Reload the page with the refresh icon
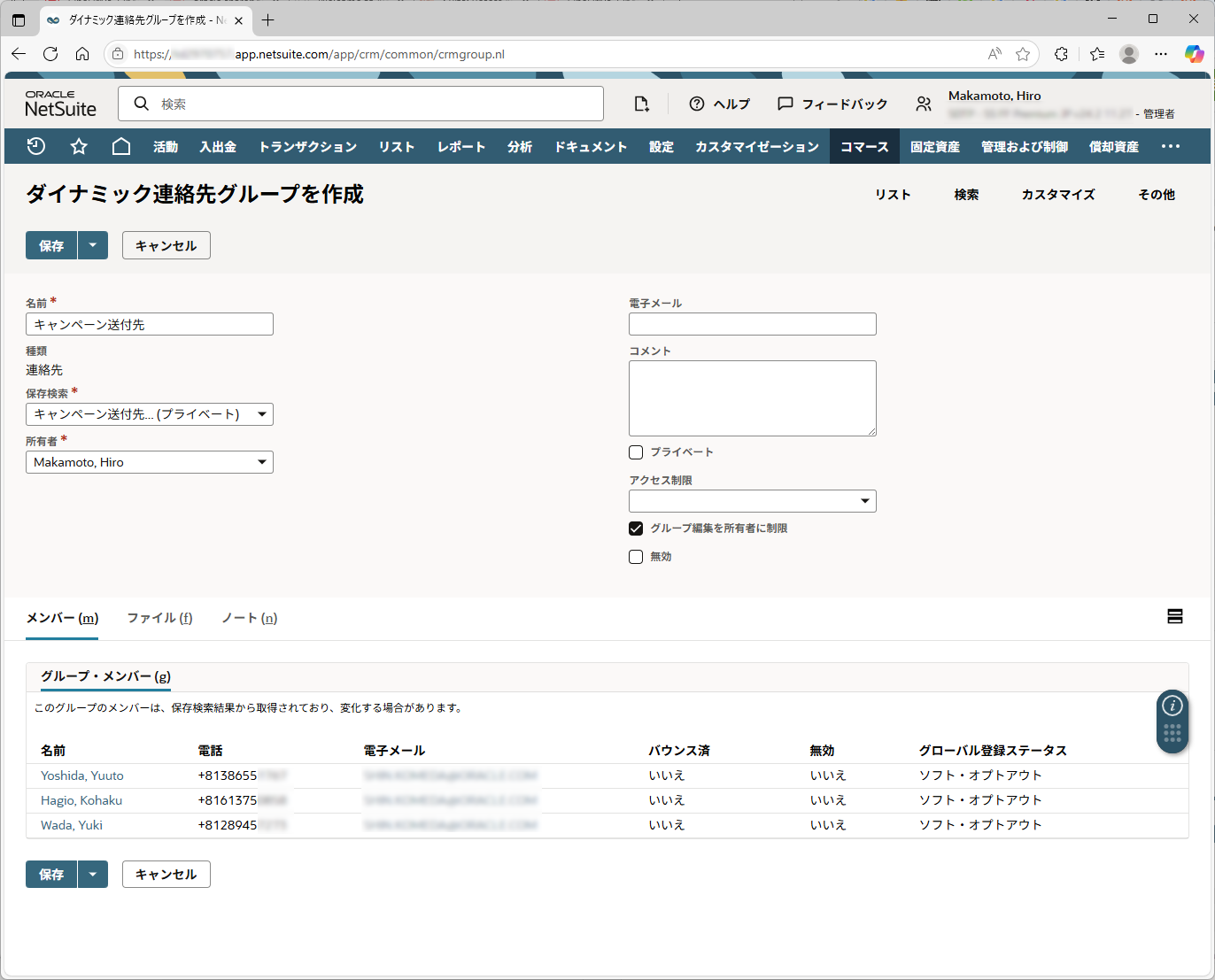The height and width of the screenshot is (980, 1215). click(x=50, y=54)
